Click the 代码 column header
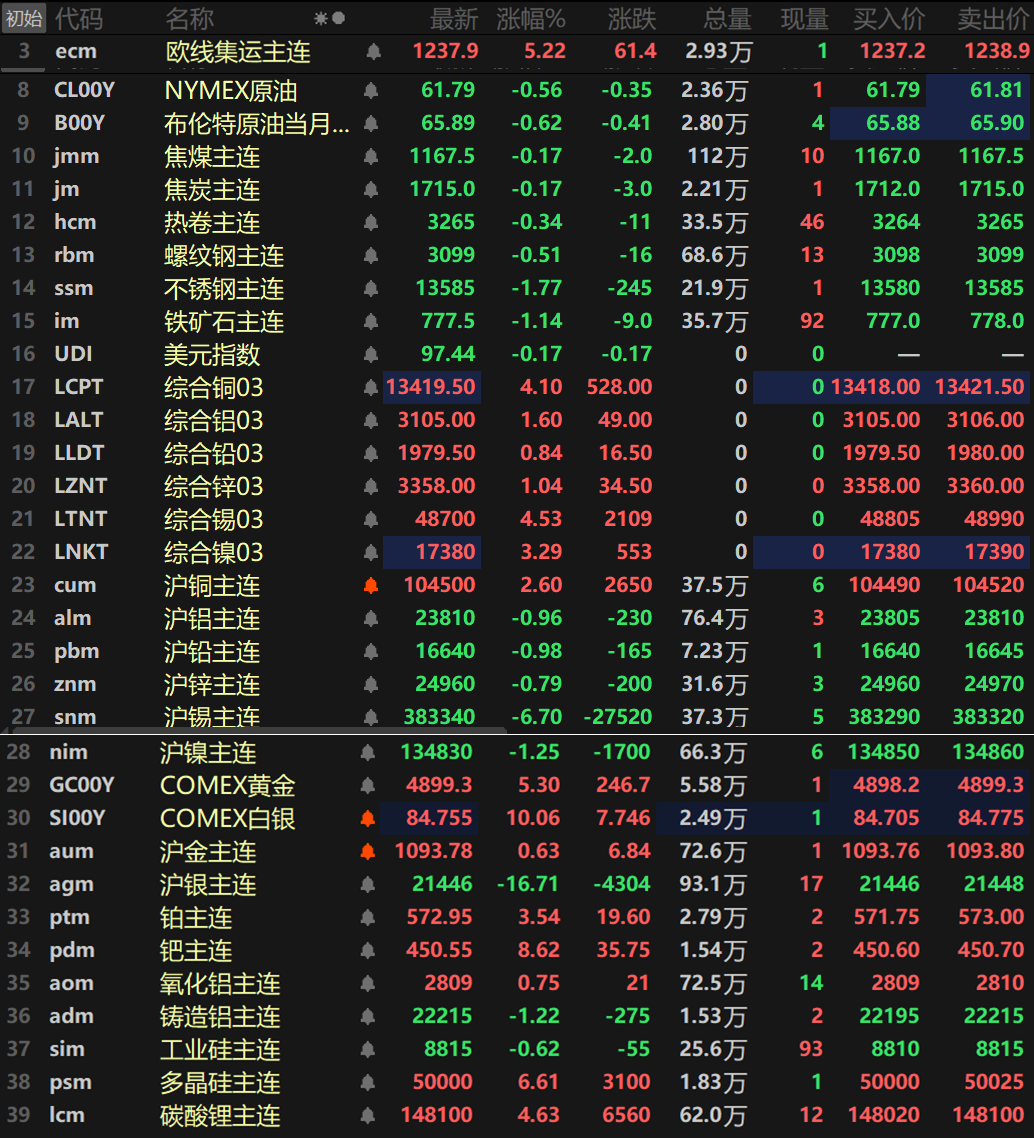This screenshot has height=1138, width=1034. point(78,18)
